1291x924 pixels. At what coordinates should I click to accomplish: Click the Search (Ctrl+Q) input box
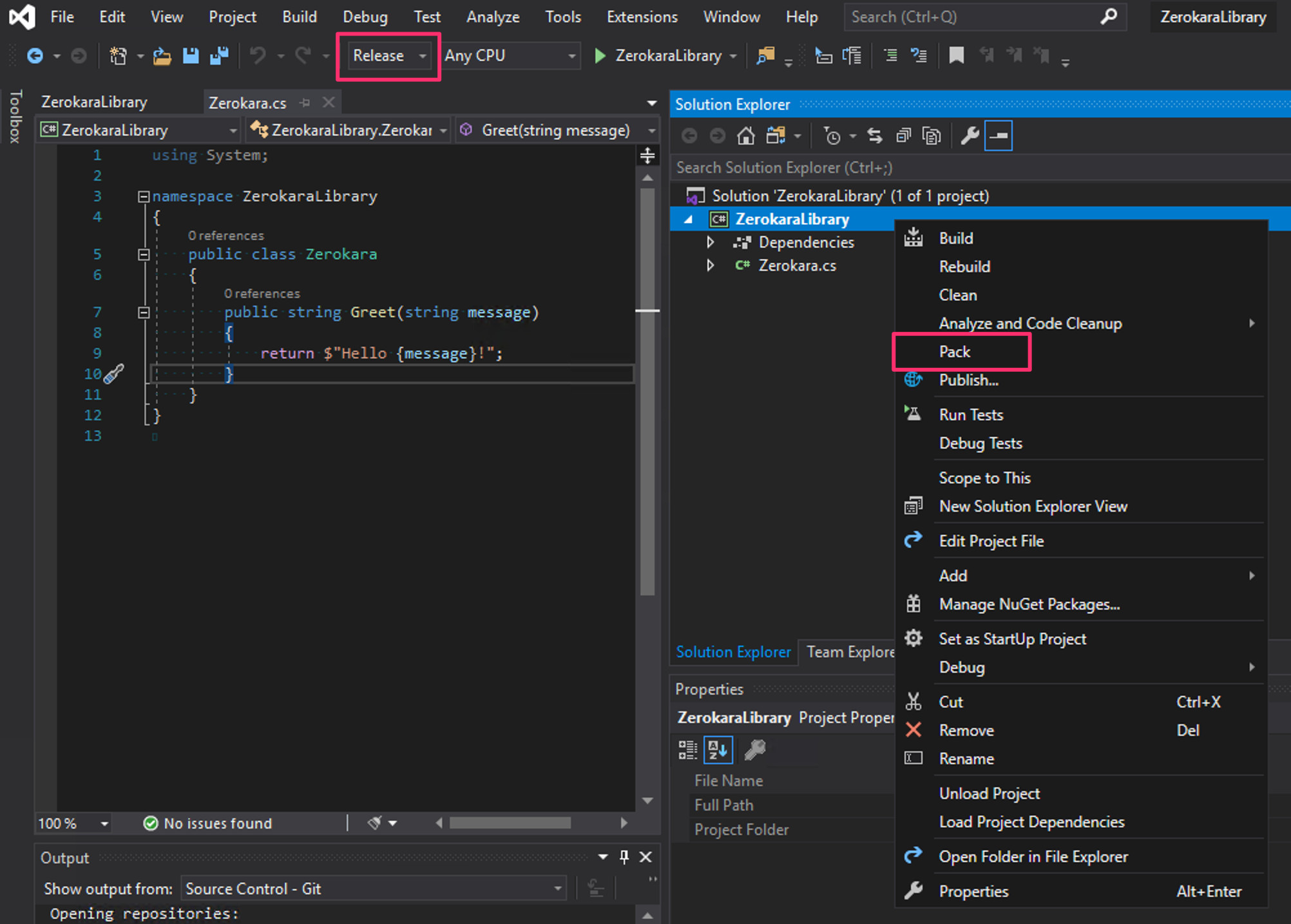(984, 17)
